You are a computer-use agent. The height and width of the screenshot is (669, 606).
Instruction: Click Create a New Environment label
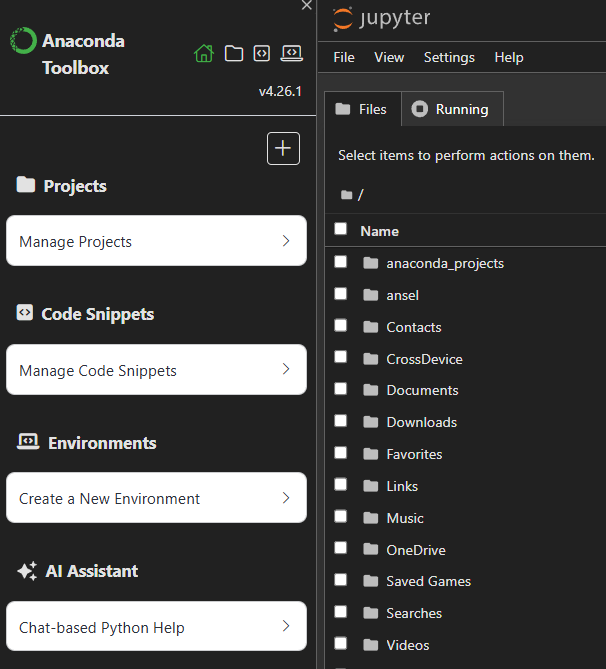pyautogui.click(x=109, y=499)
